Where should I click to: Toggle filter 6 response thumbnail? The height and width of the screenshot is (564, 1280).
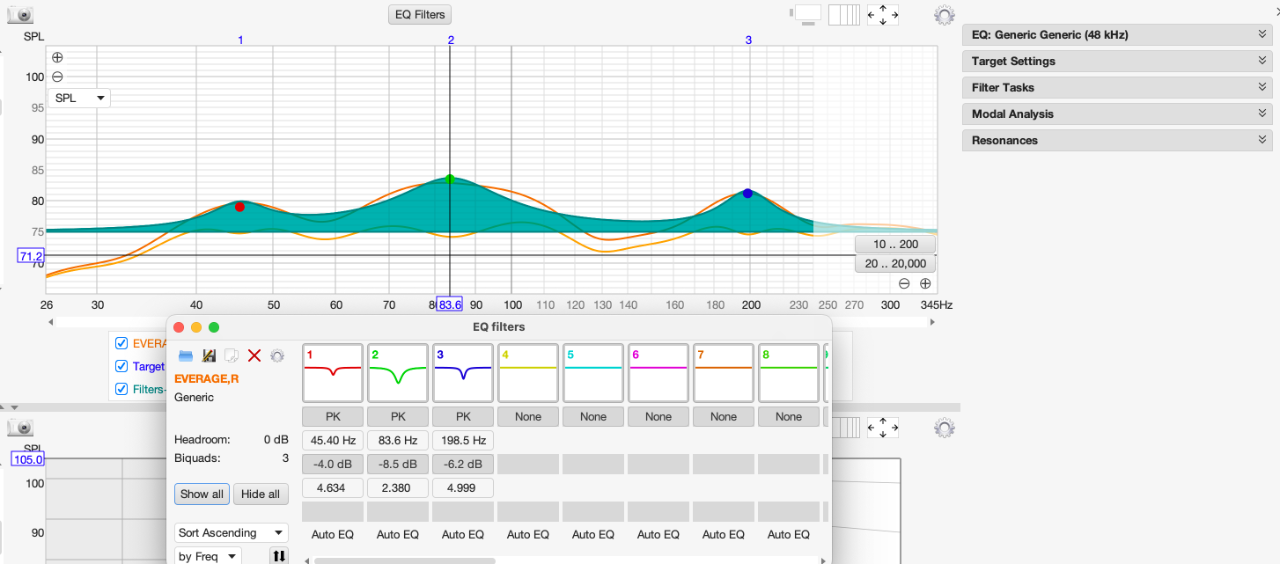coord(658,373)
